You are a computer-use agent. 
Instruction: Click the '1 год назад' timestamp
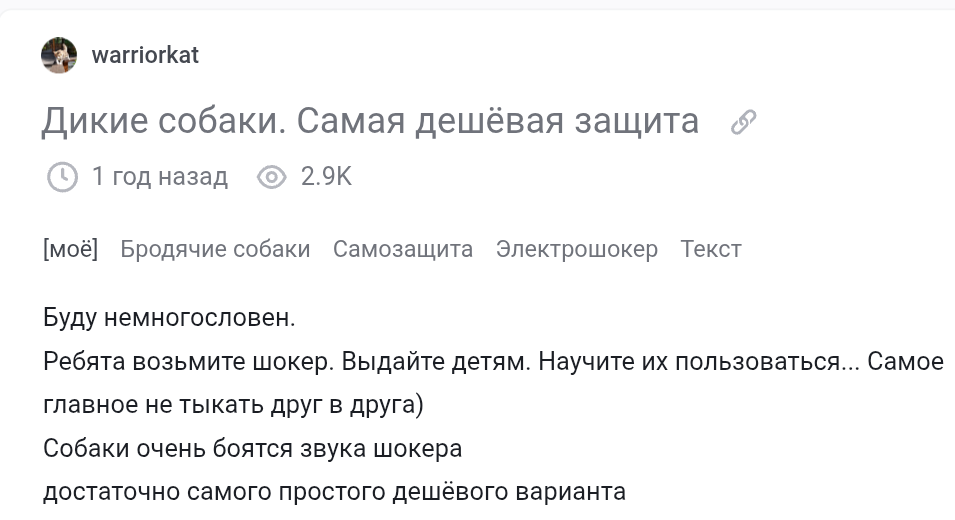coord(160,177)
